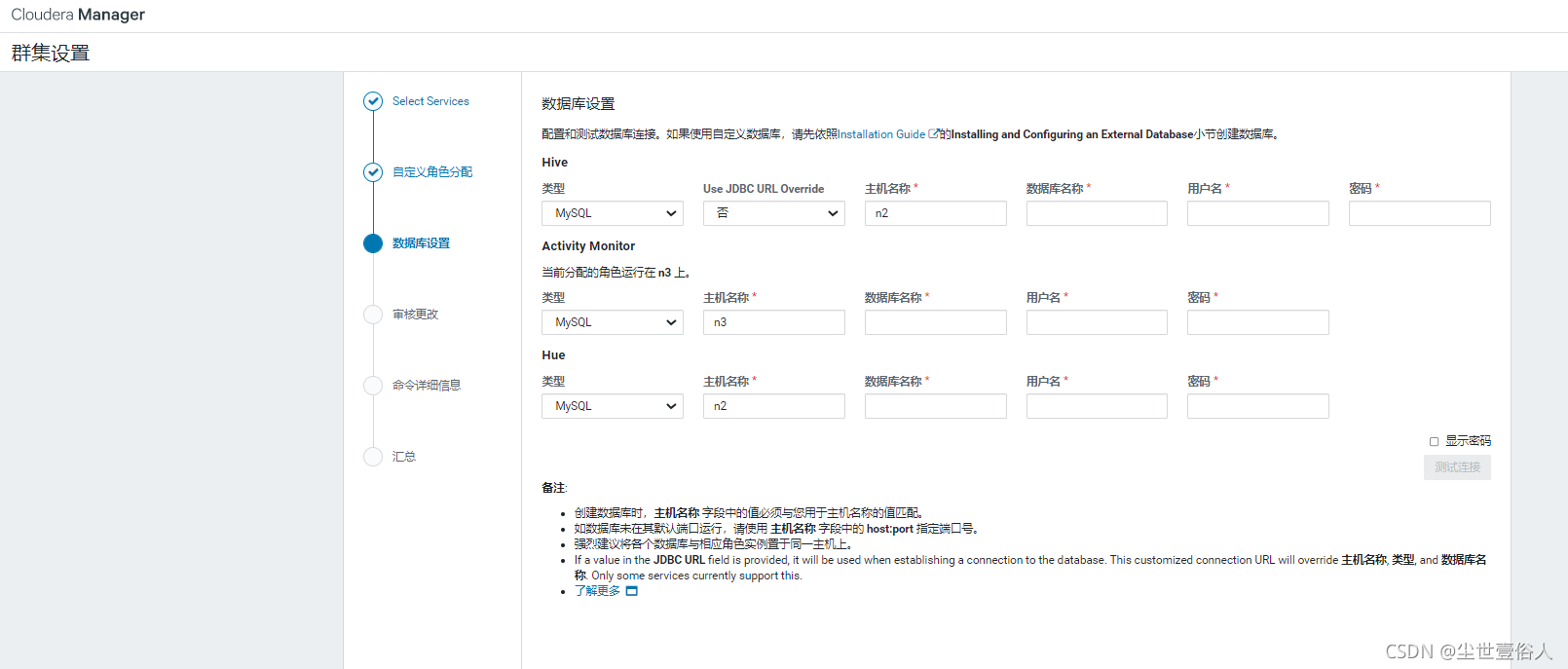Click the Activity Monitor 主机名称 field with n3
1568x669 pixels.
pos(774,322)
